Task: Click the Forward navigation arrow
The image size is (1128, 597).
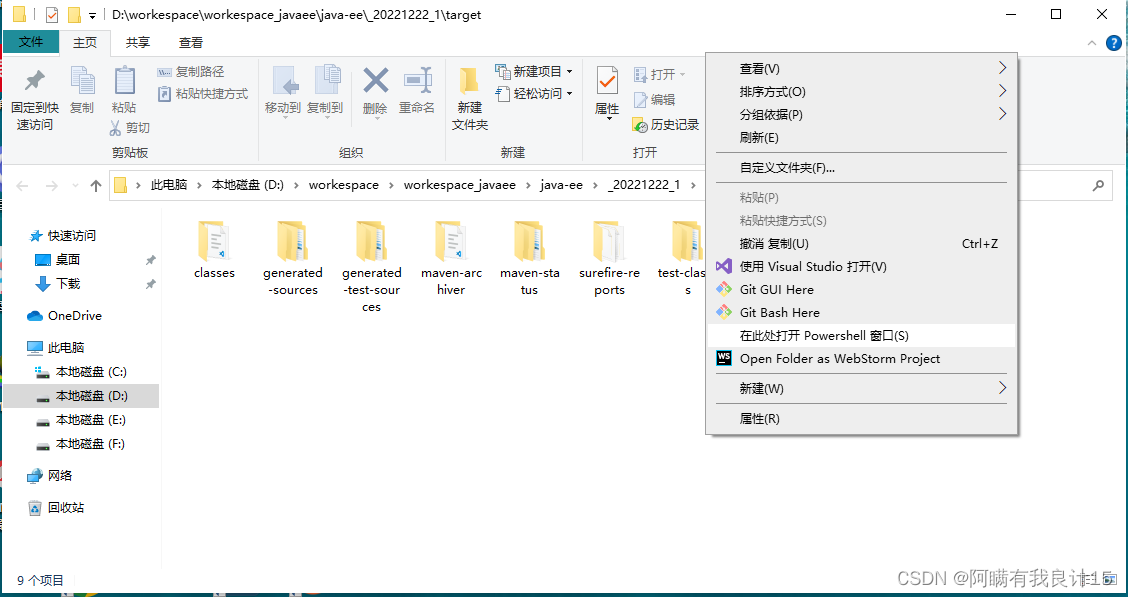Action: 51,186
